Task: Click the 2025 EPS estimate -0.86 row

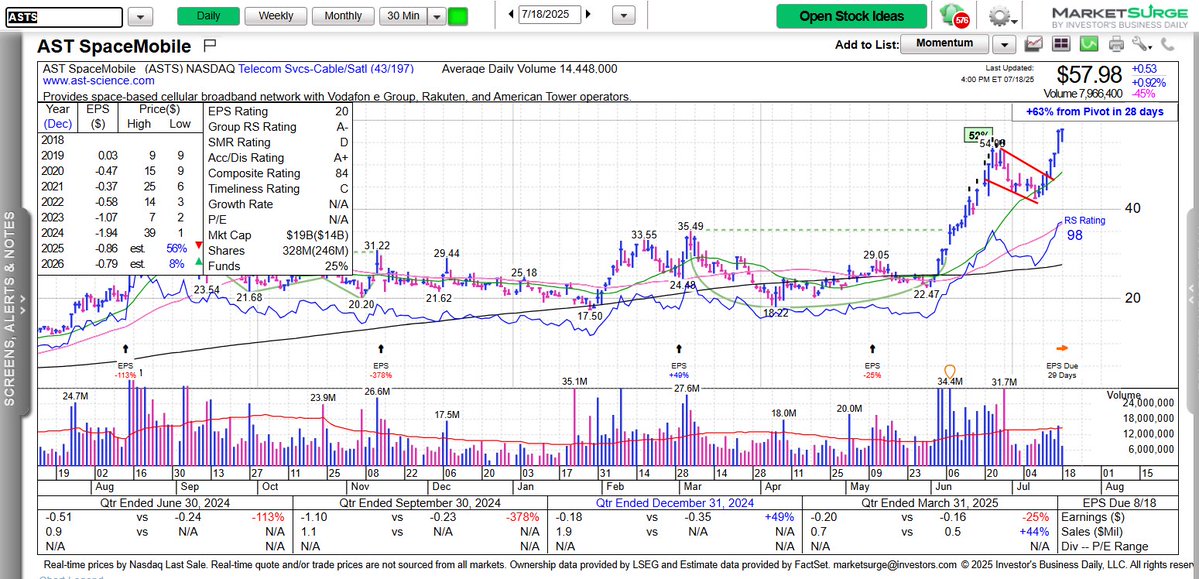Action: click(x=120, y=249)
